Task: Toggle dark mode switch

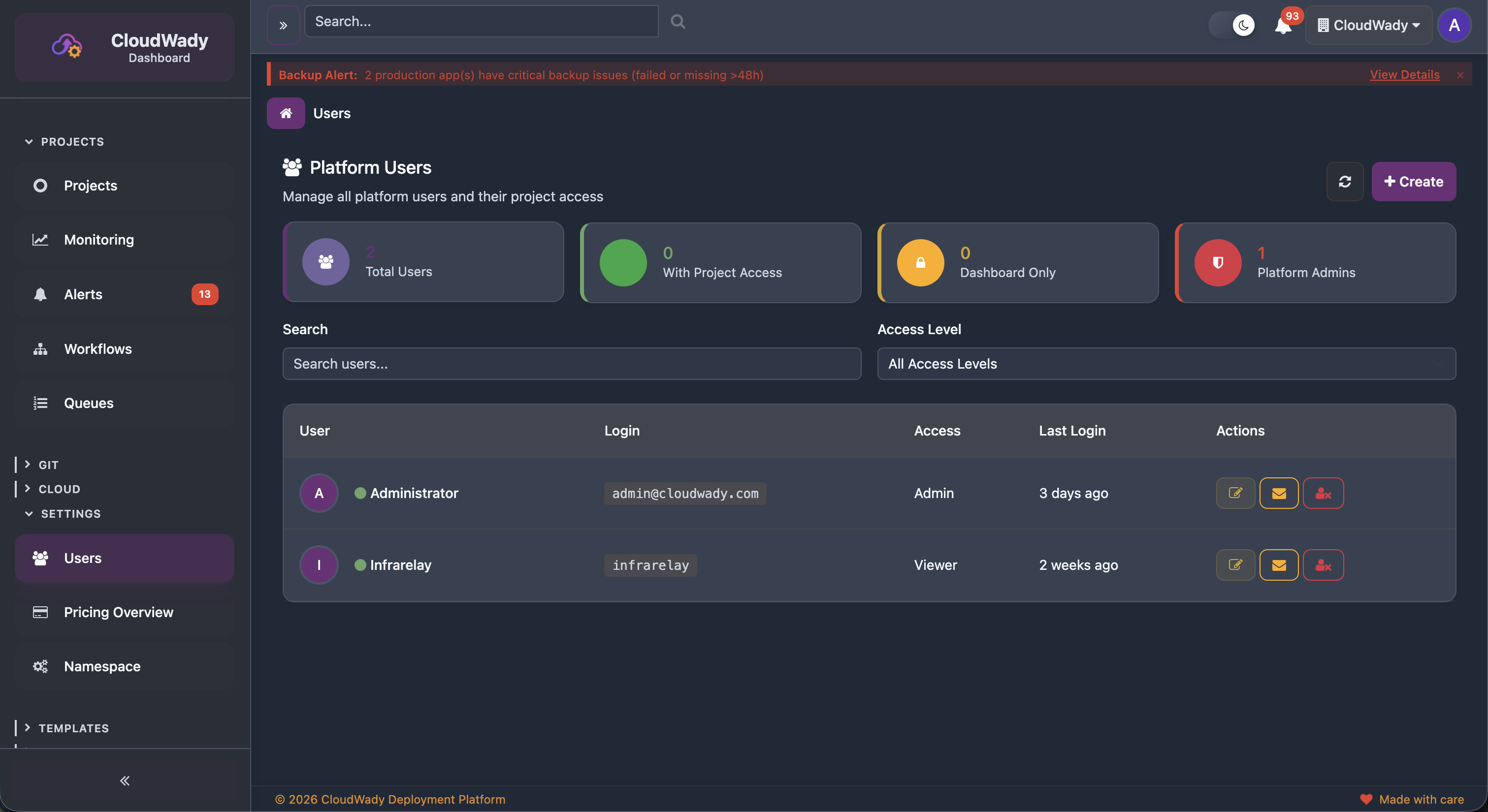Action: [1232, 25]
